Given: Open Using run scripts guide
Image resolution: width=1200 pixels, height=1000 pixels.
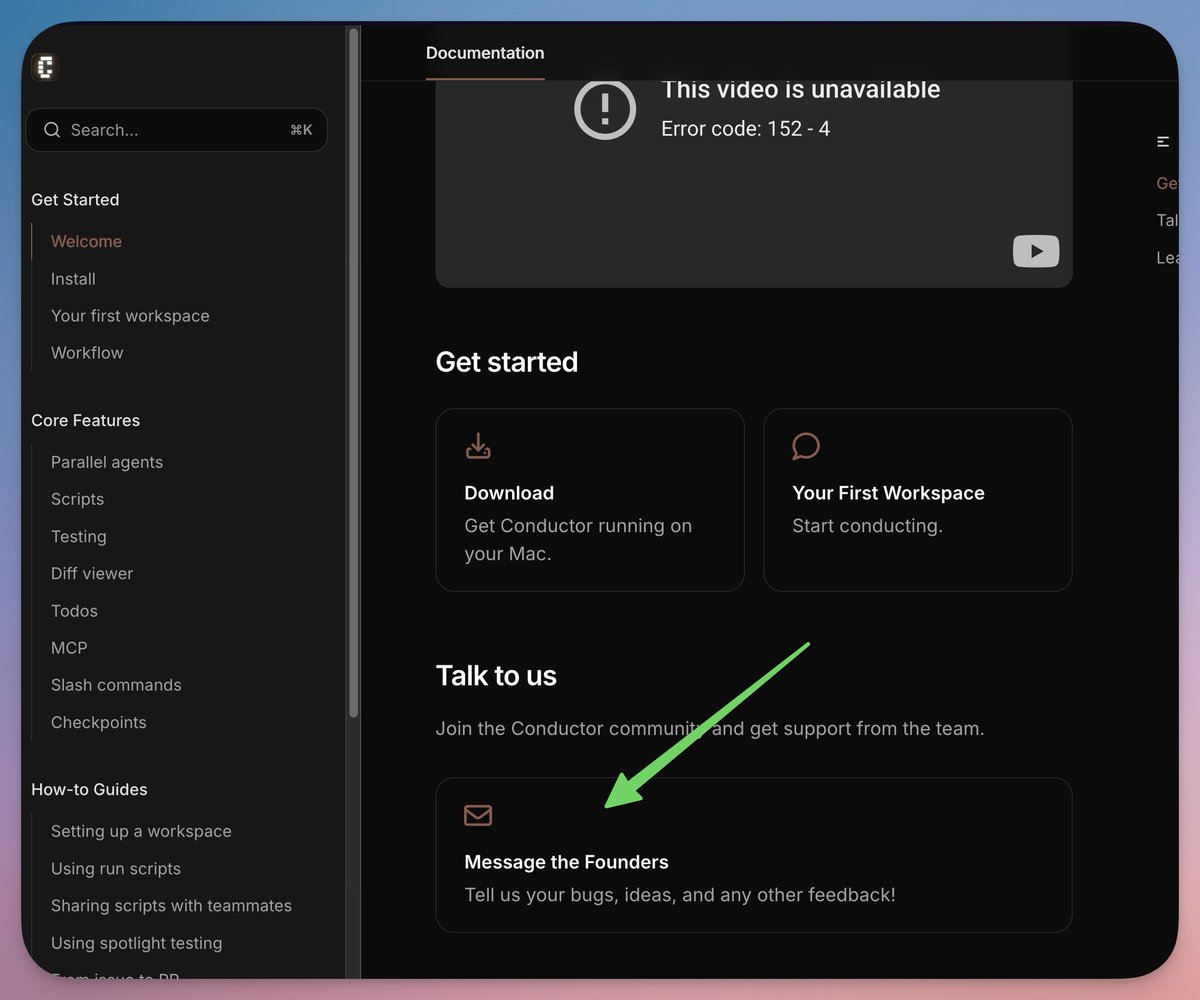Looking at the screenshot, I should click(116, 868).
